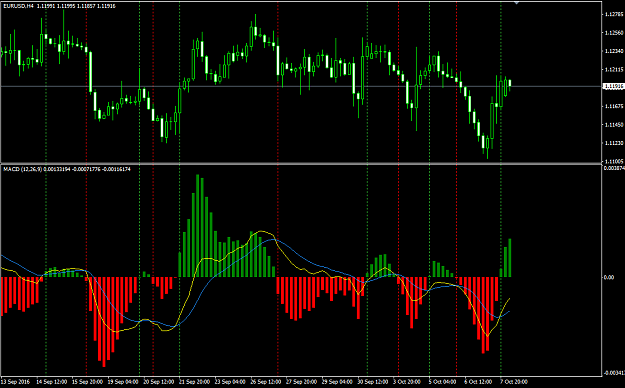Click the 13 Sep 2016 date label
625x388 pixels.
15,382
